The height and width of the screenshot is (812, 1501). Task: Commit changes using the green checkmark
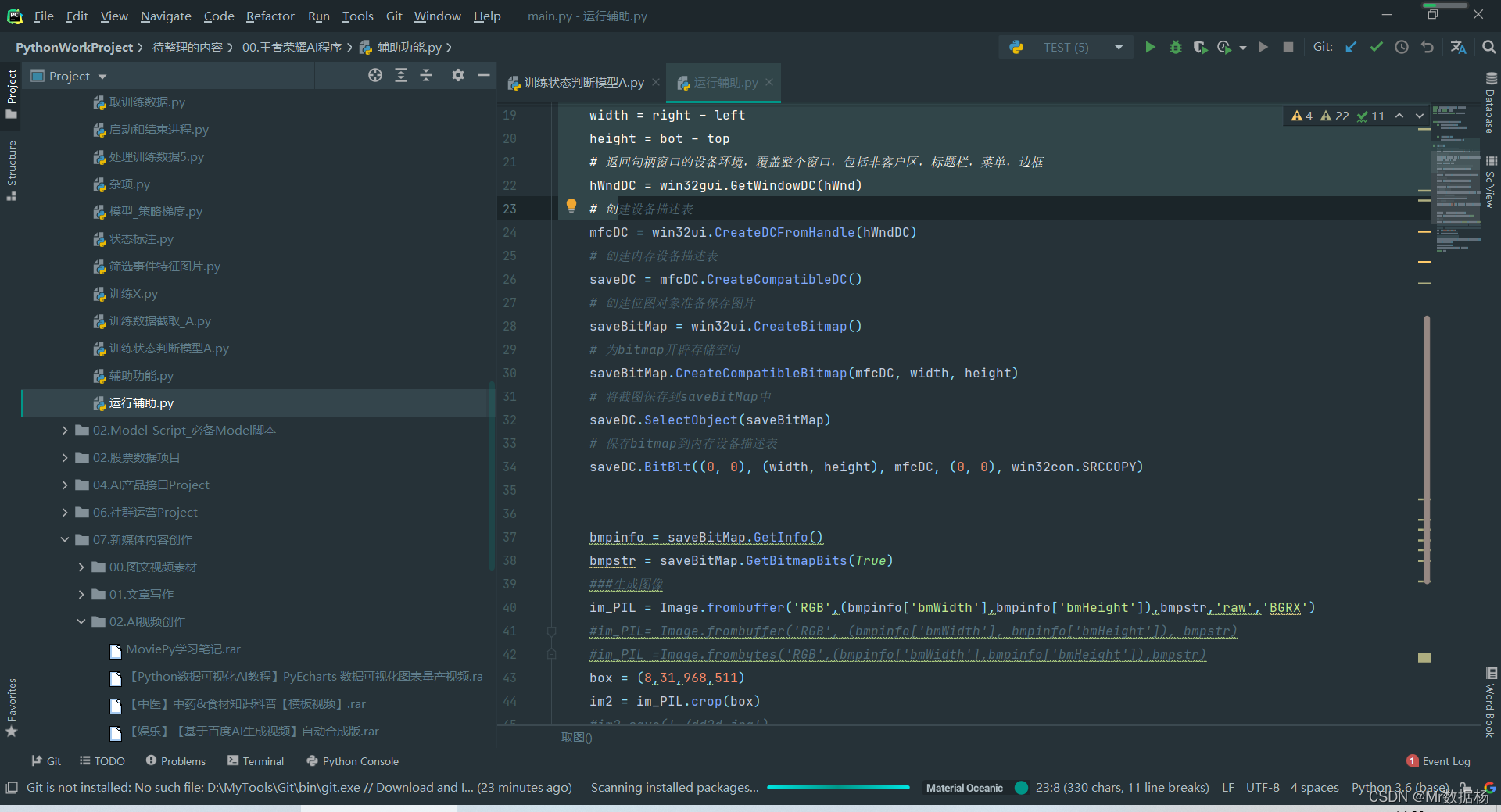tap(1376, 47)
